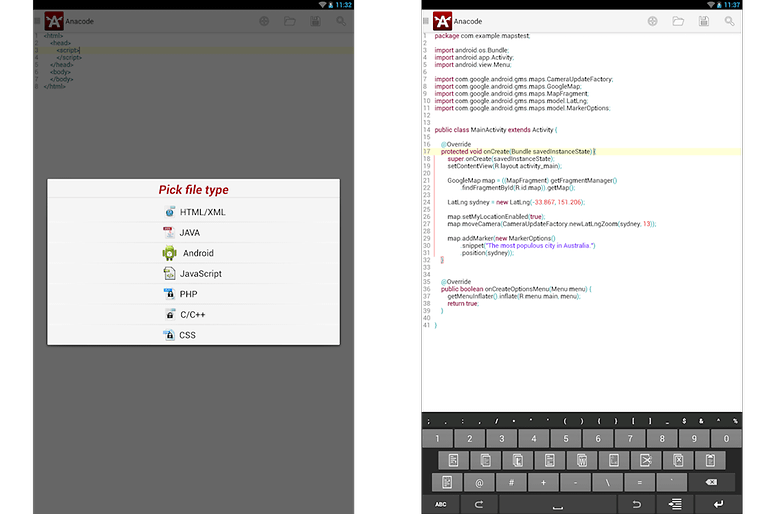782x514 pixels.
Task: Choose C/C++ in Pick file type dialog
Action: (x=194, y=314)
